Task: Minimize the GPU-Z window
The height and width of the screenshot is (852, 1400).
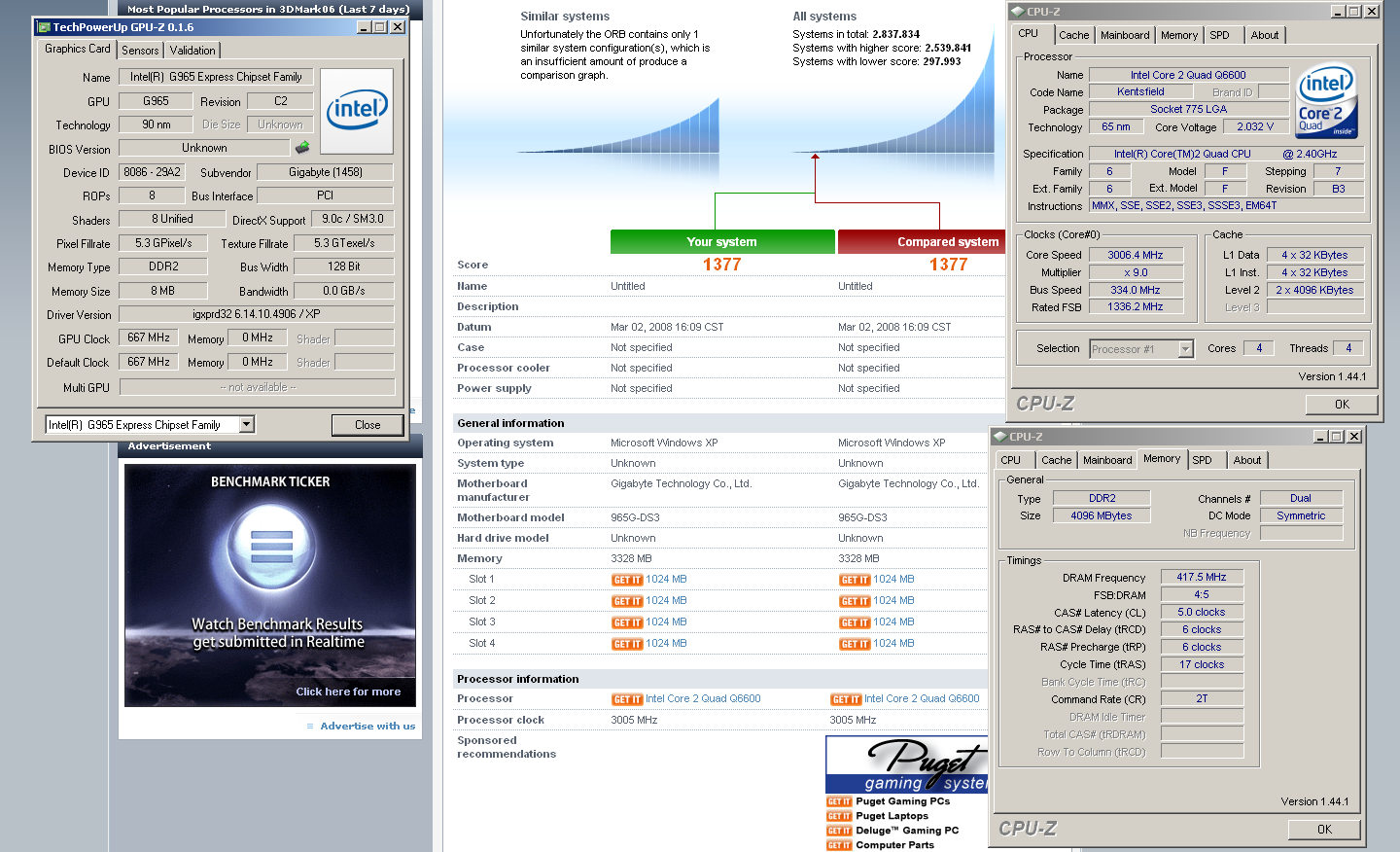Action: click(365, 27)
